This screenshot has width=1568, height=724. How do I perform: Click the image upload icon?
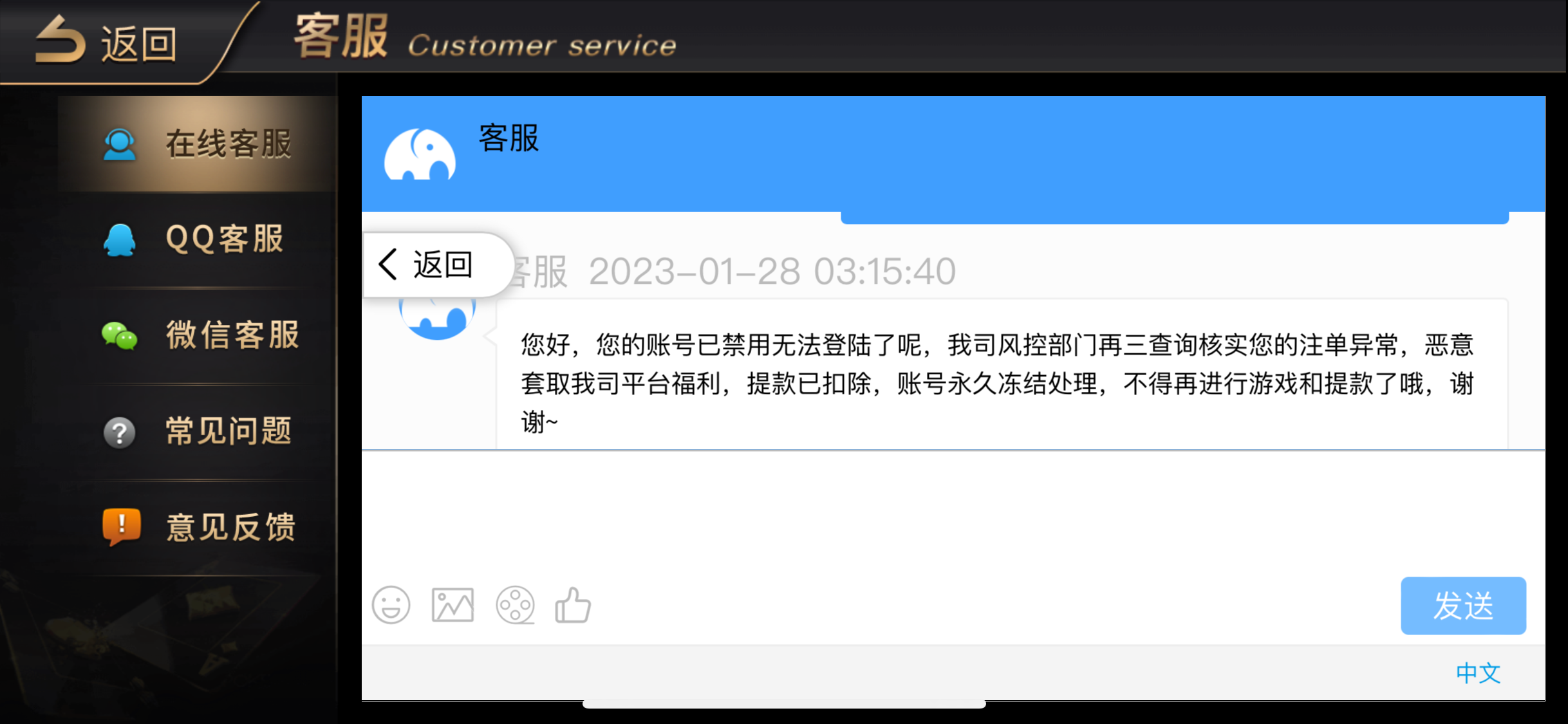tap(453, 605)
